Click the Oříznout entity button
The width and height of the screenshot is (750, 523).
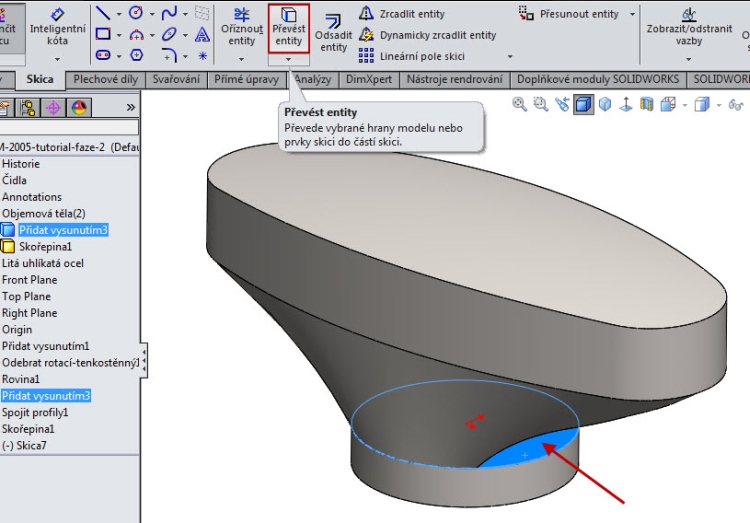241,28
